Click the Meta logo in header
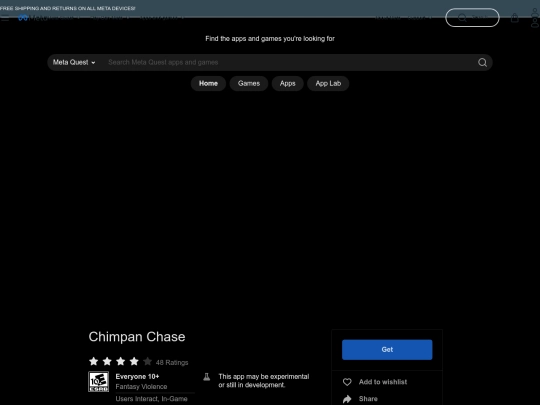 coord(33,18)
